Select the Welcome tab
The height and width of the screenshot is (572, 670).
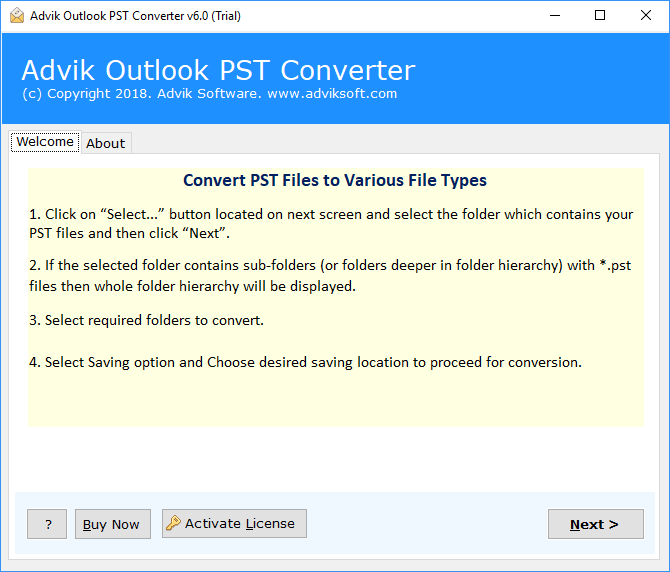pyautogui.click(x=45, y=141)
